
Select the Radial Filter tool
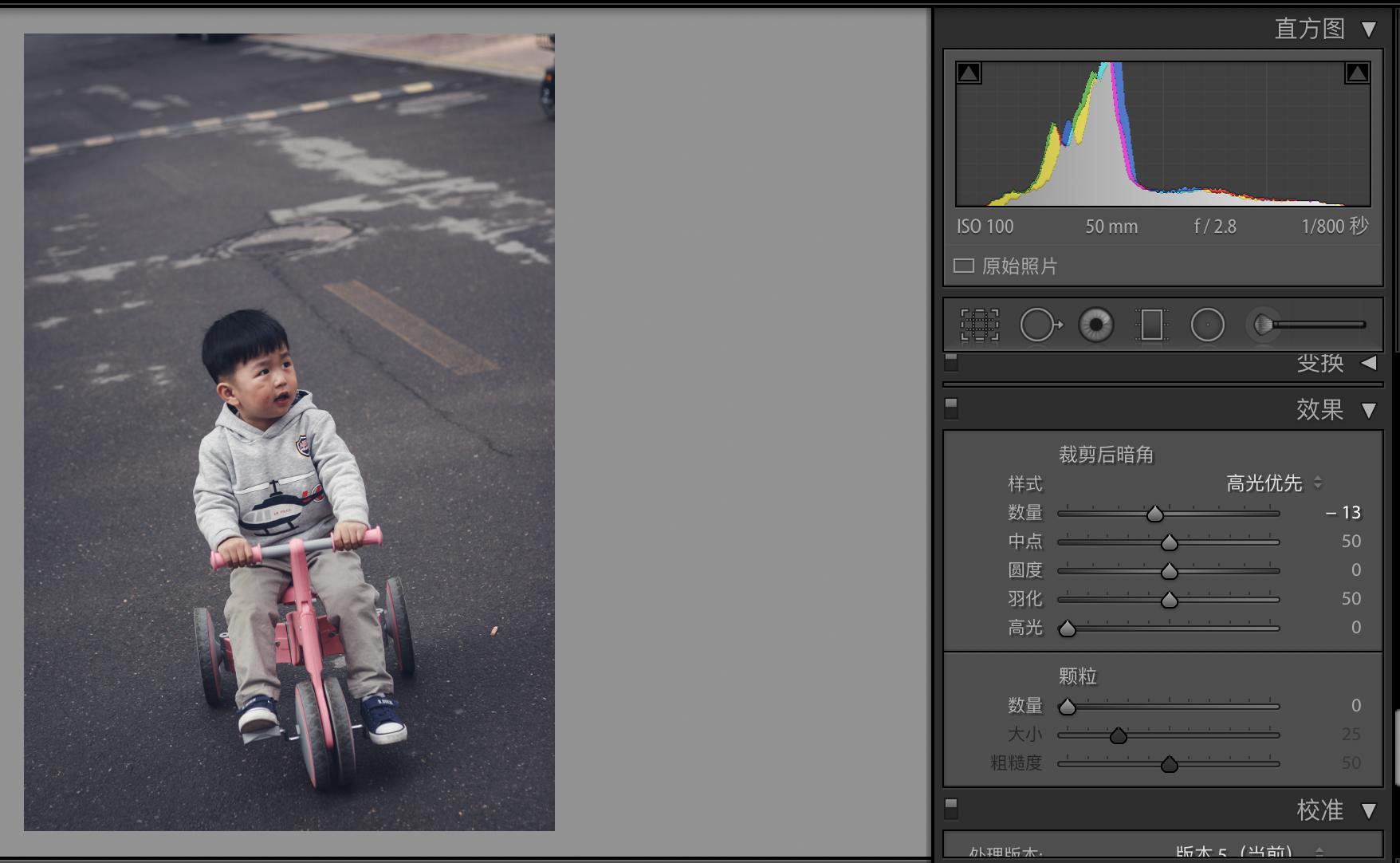click(1207, 325)
